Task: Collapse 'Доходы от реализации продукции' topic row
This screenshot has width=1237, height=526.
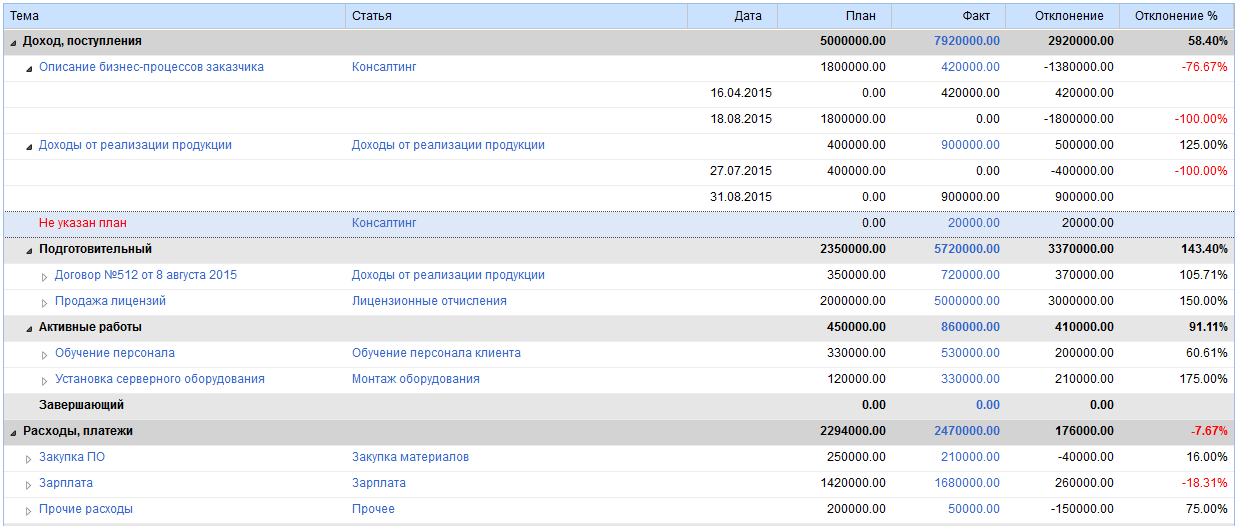Action: click(29, 146)
